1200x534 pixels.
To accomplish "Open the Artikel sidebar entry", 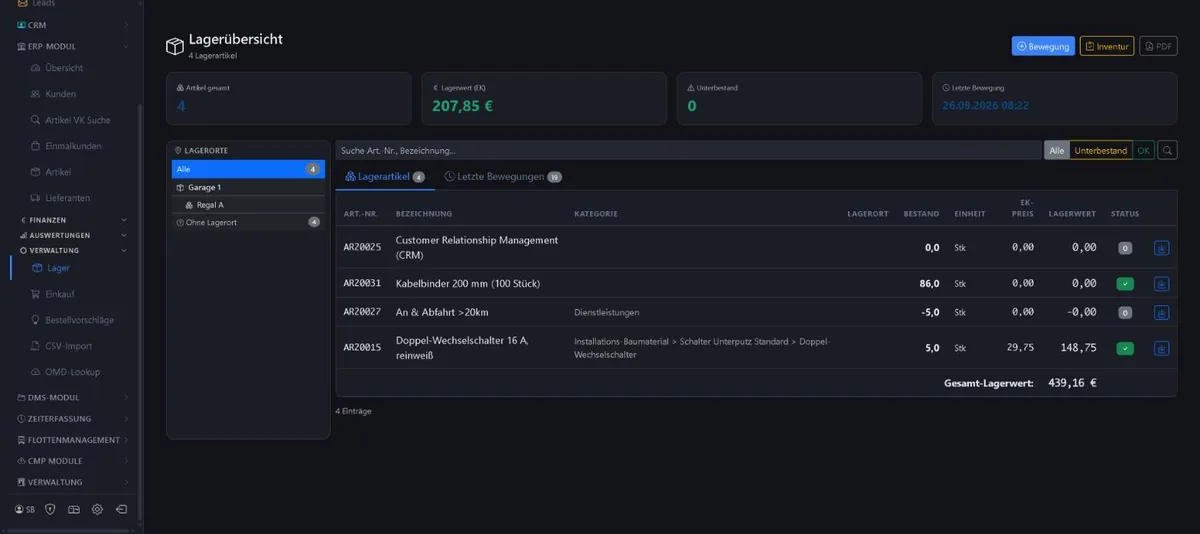I will pyautogui.click(x=58, y=172).
